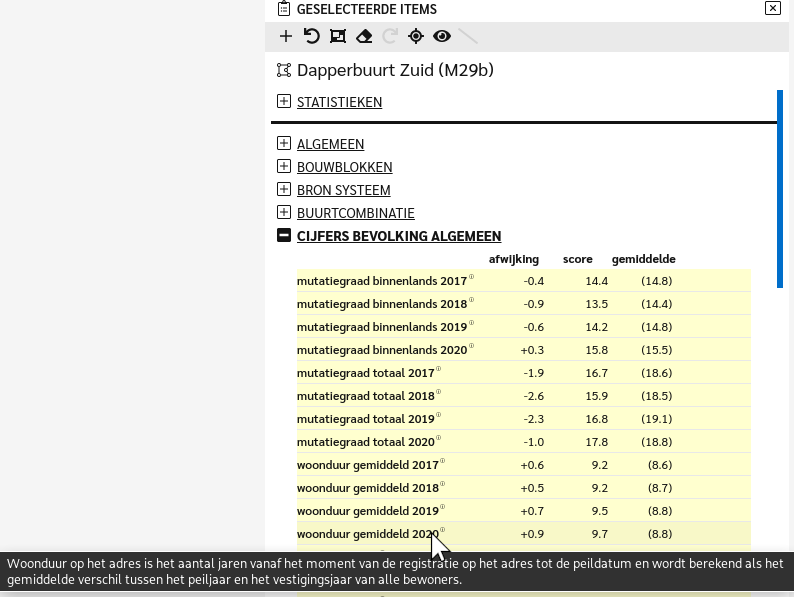794x597 pixels.
Task: Select row label 'mutatiegraad totaal 2017'
Action: tap(366, 373)
